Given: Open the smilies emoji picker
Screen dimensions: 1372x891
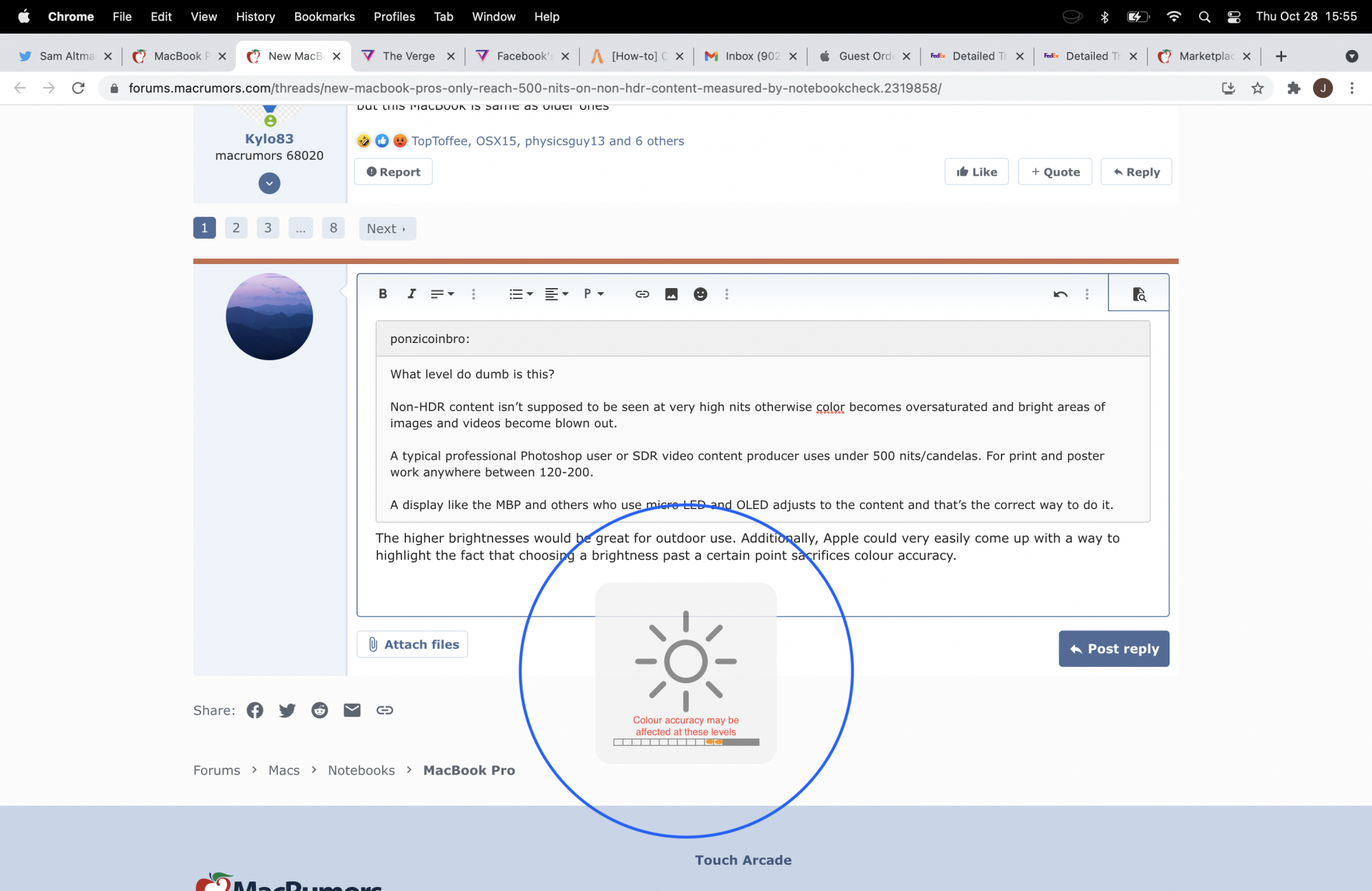Looking at the screenshot, I should point(700,294).
